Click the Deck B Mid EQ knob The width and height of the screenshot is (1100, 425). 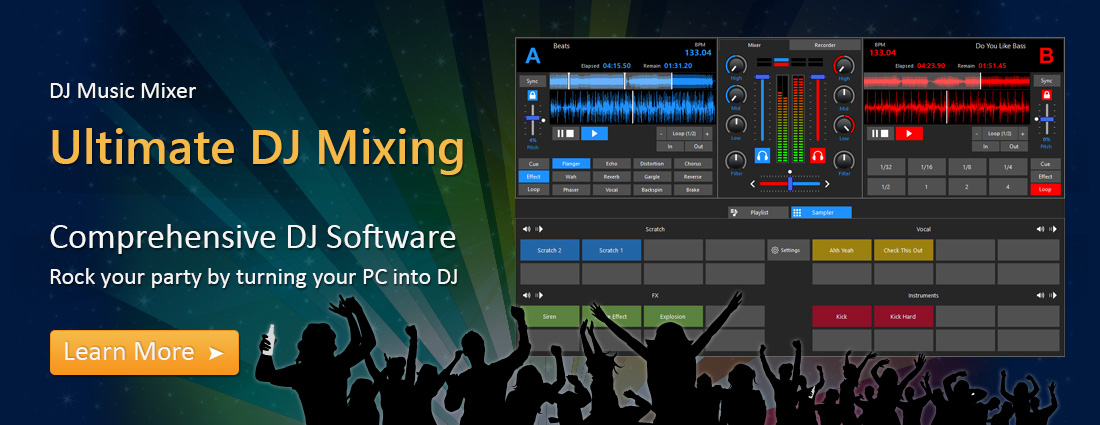tap(844, 95)
